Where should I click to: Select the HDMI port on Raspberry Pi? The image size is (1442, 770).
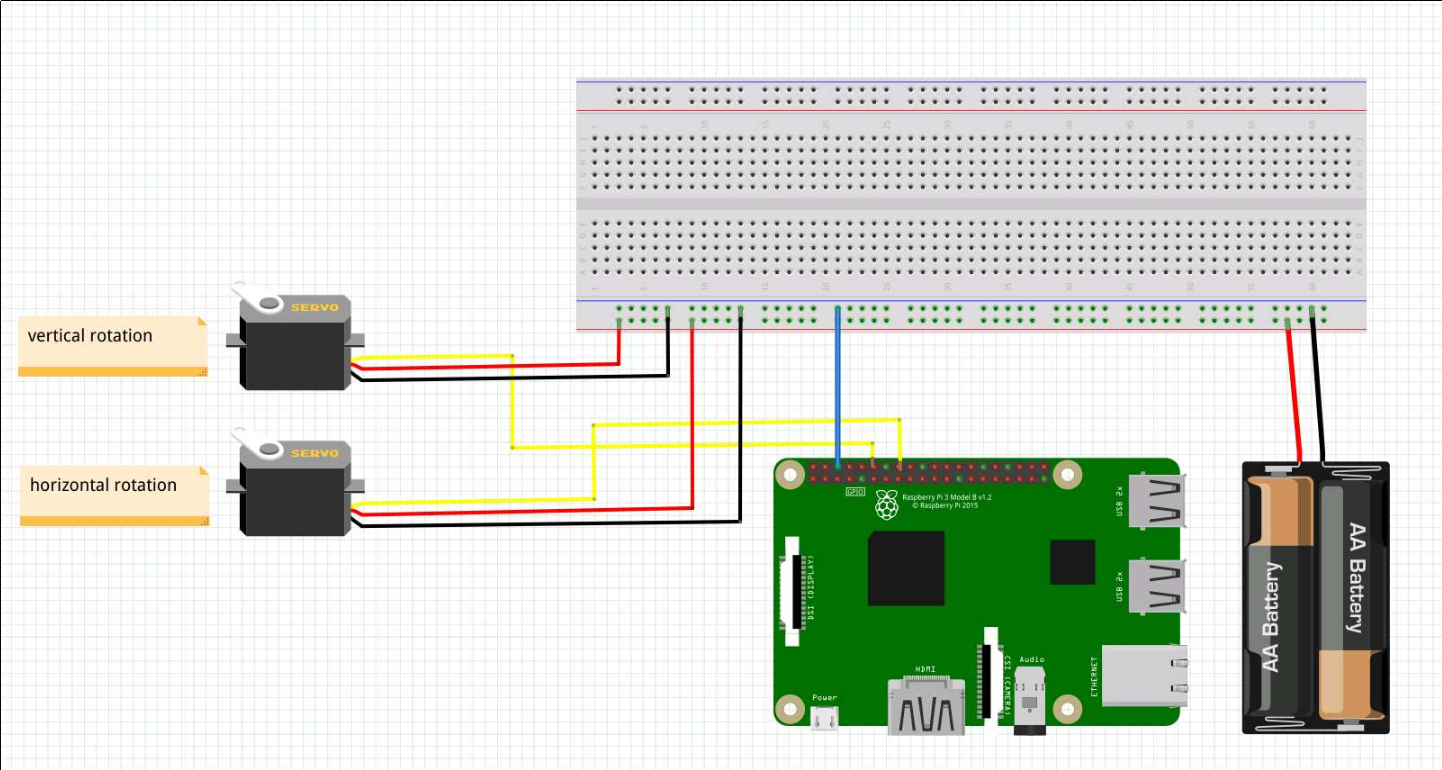coord(927,707)
